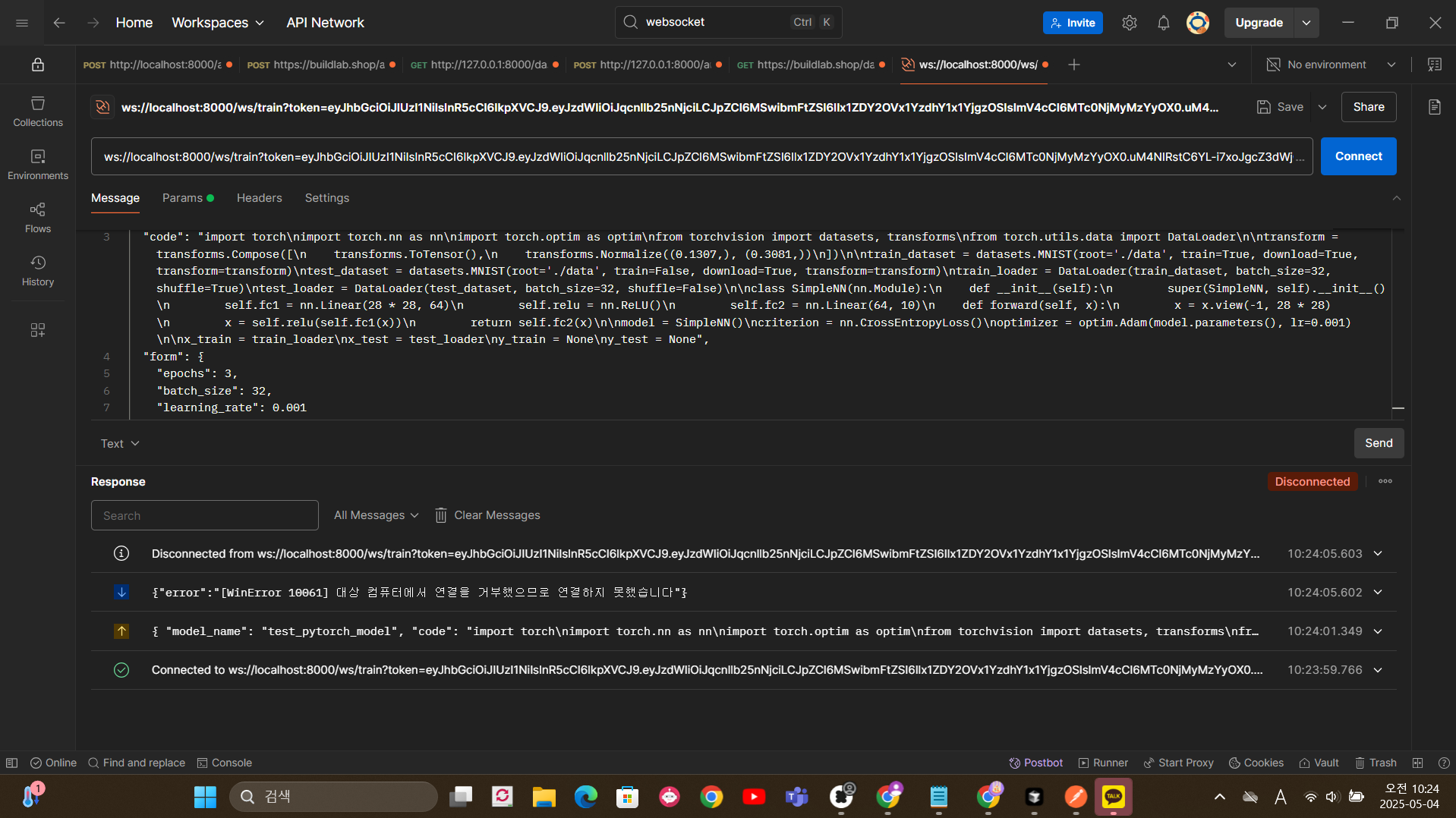Open Postbot in the status bar
Viewport: 1456px width, 818px height.
[x=1035, y=763]
